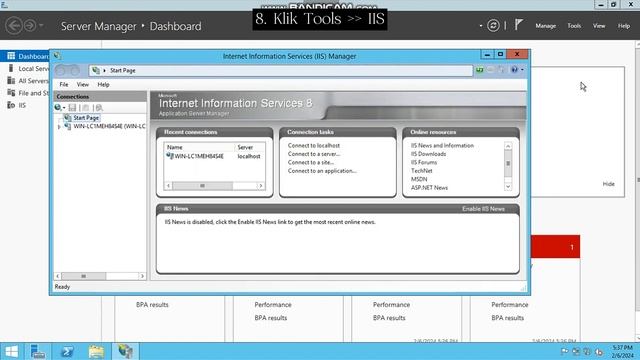Open the notifications flag in Server Manager
This screenshot has width=640, height=360.
(x=518, y=25)
